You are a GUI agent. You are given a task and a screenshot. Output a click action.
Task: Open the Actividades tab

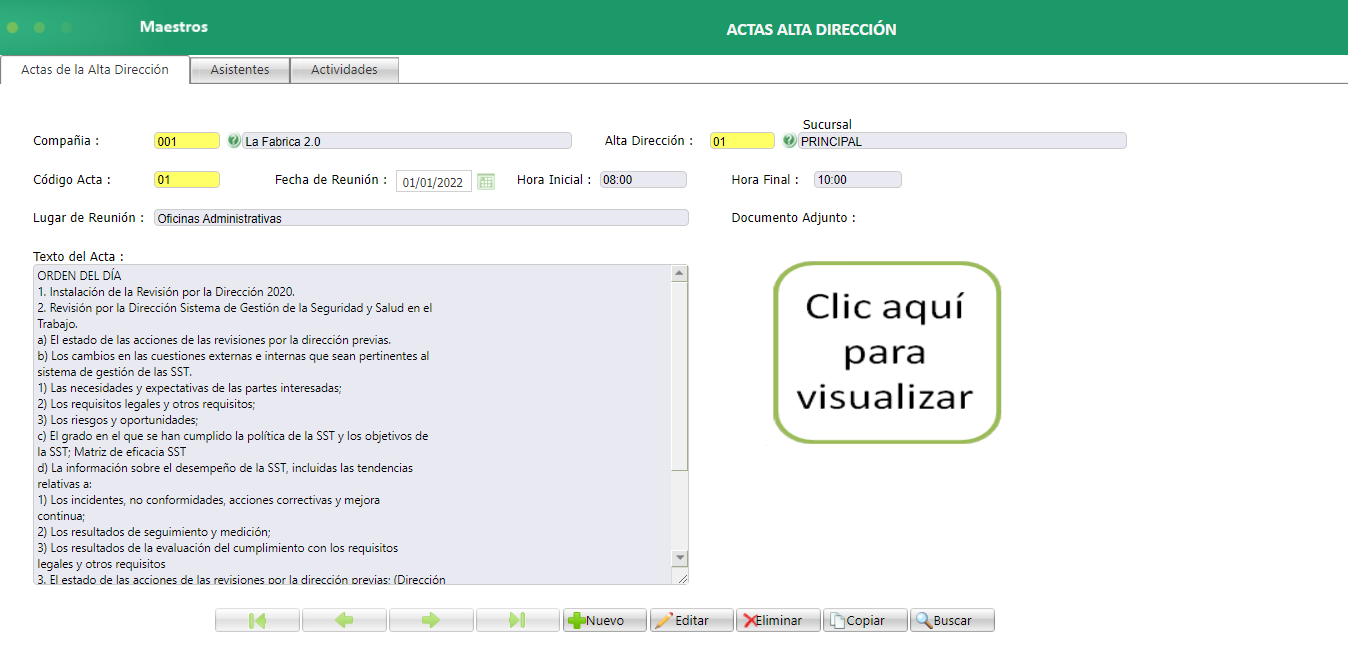coord(344,69)
